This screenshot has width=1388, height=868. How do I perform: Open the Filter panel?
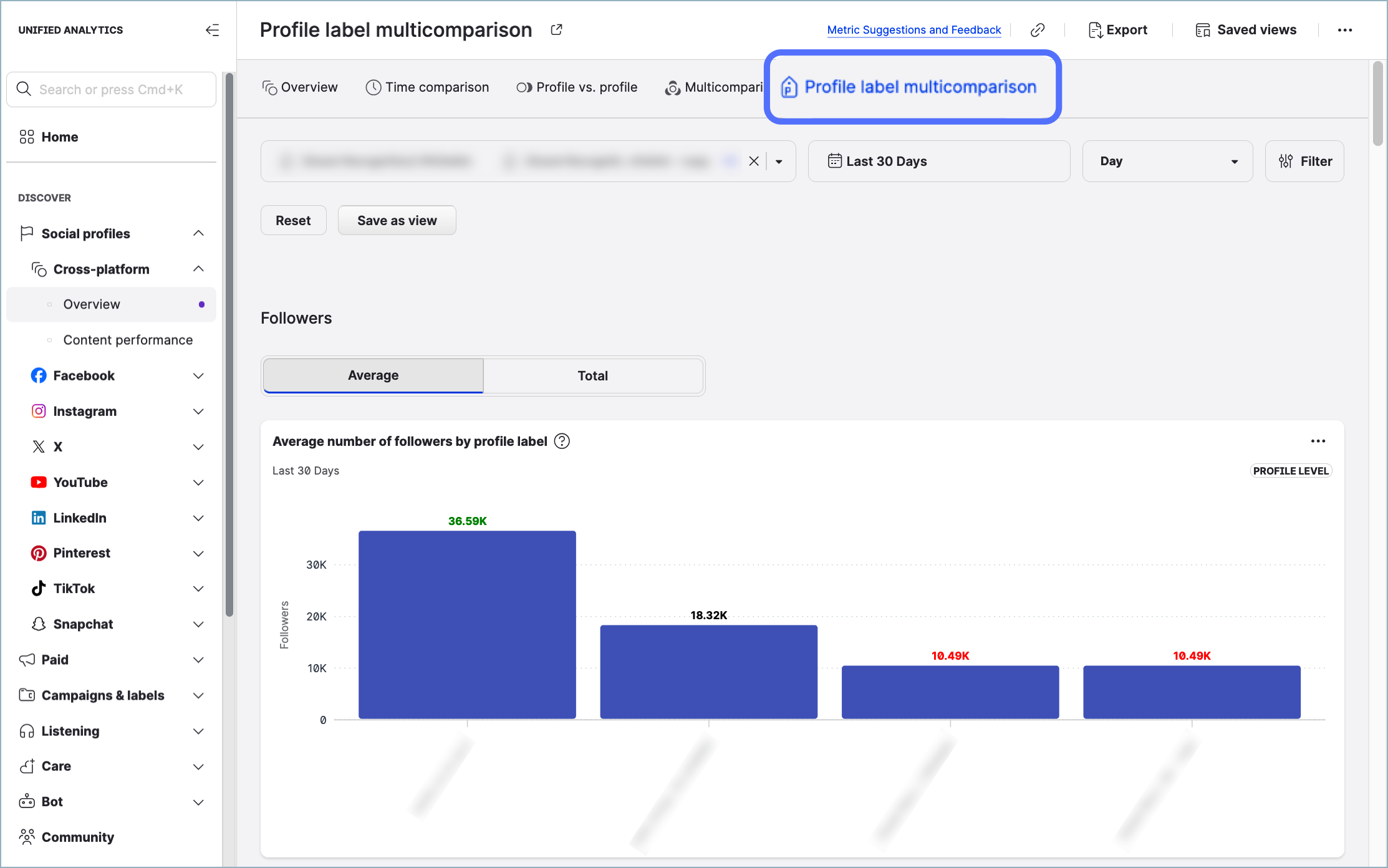(1304, 162)
